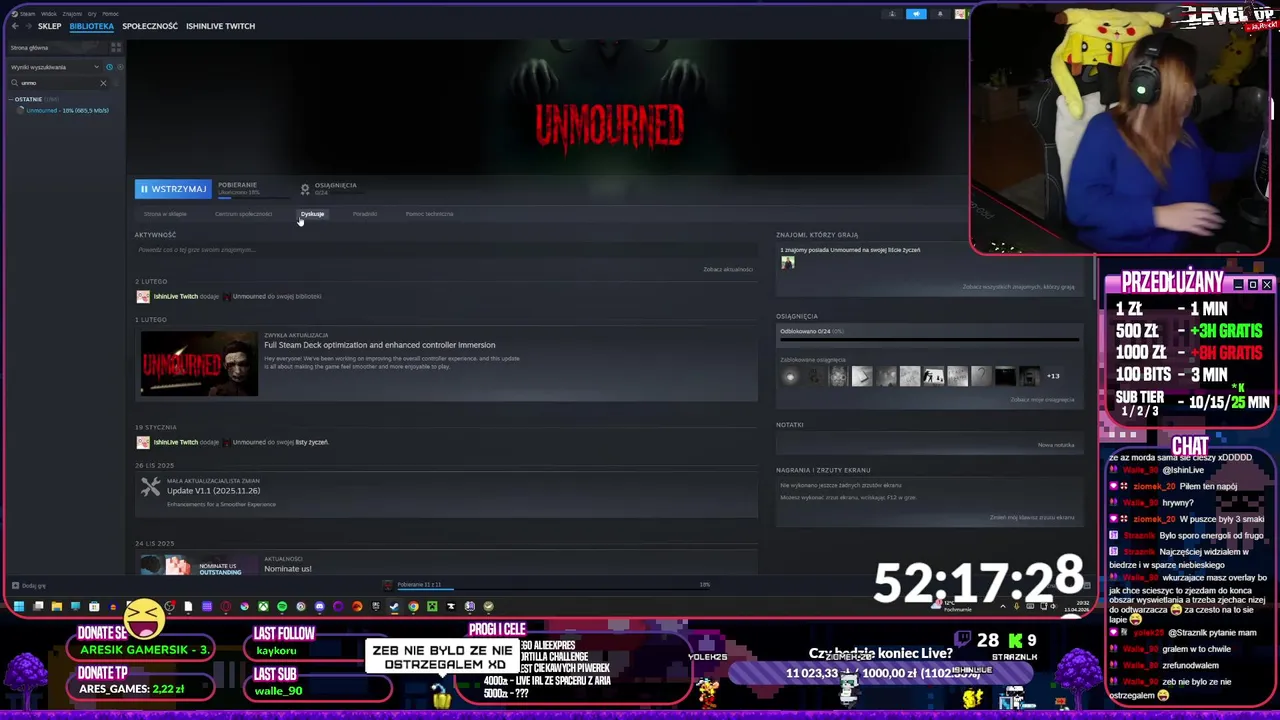Open Zobacz wszystkich znajomych, którzy grają
The image size is (1280, 720).
[x=1018, y=287]
